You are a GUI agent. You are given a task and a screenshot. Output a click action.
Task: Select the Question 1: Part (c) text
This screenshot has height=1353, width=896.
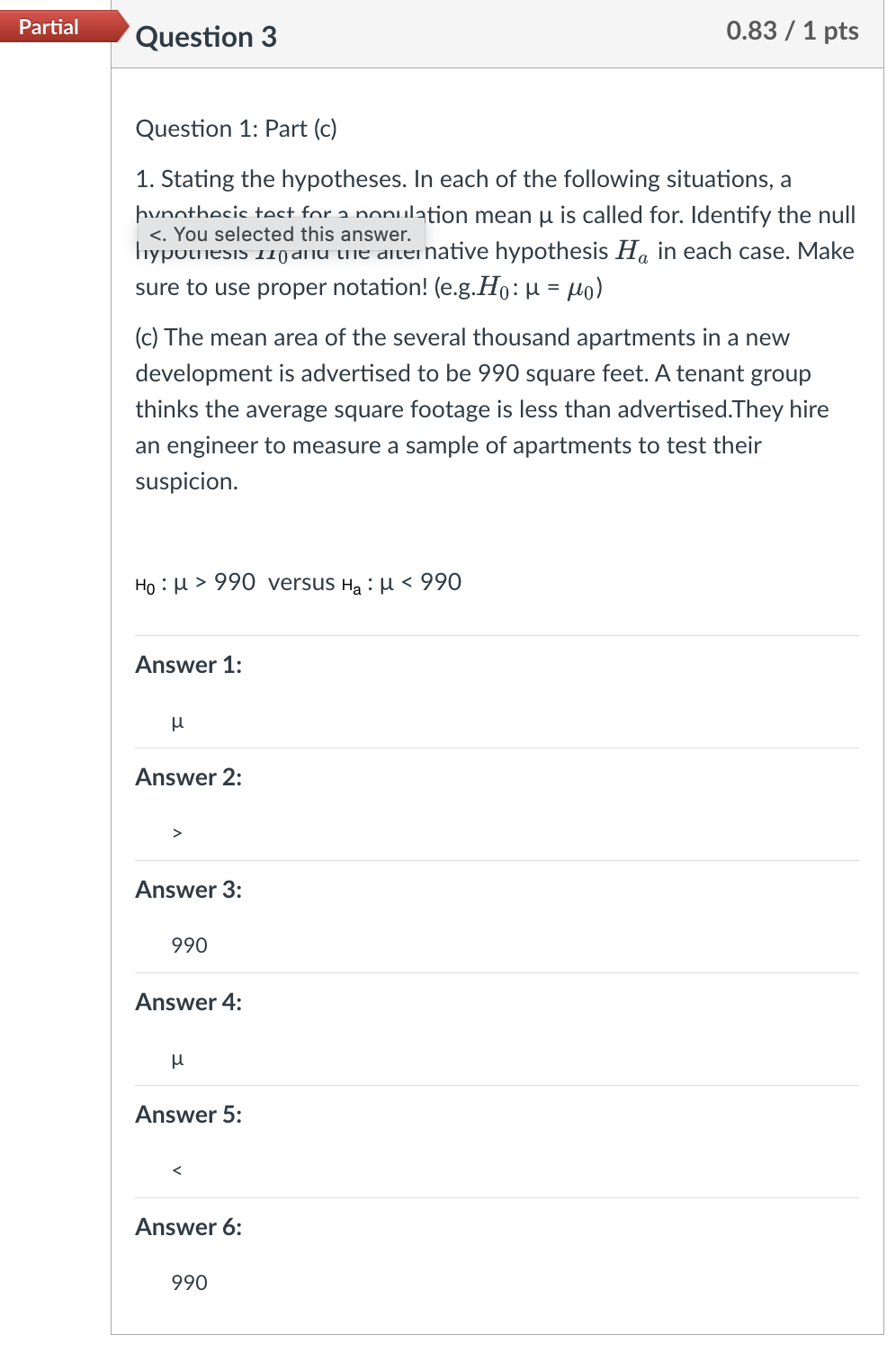point(236,129)
